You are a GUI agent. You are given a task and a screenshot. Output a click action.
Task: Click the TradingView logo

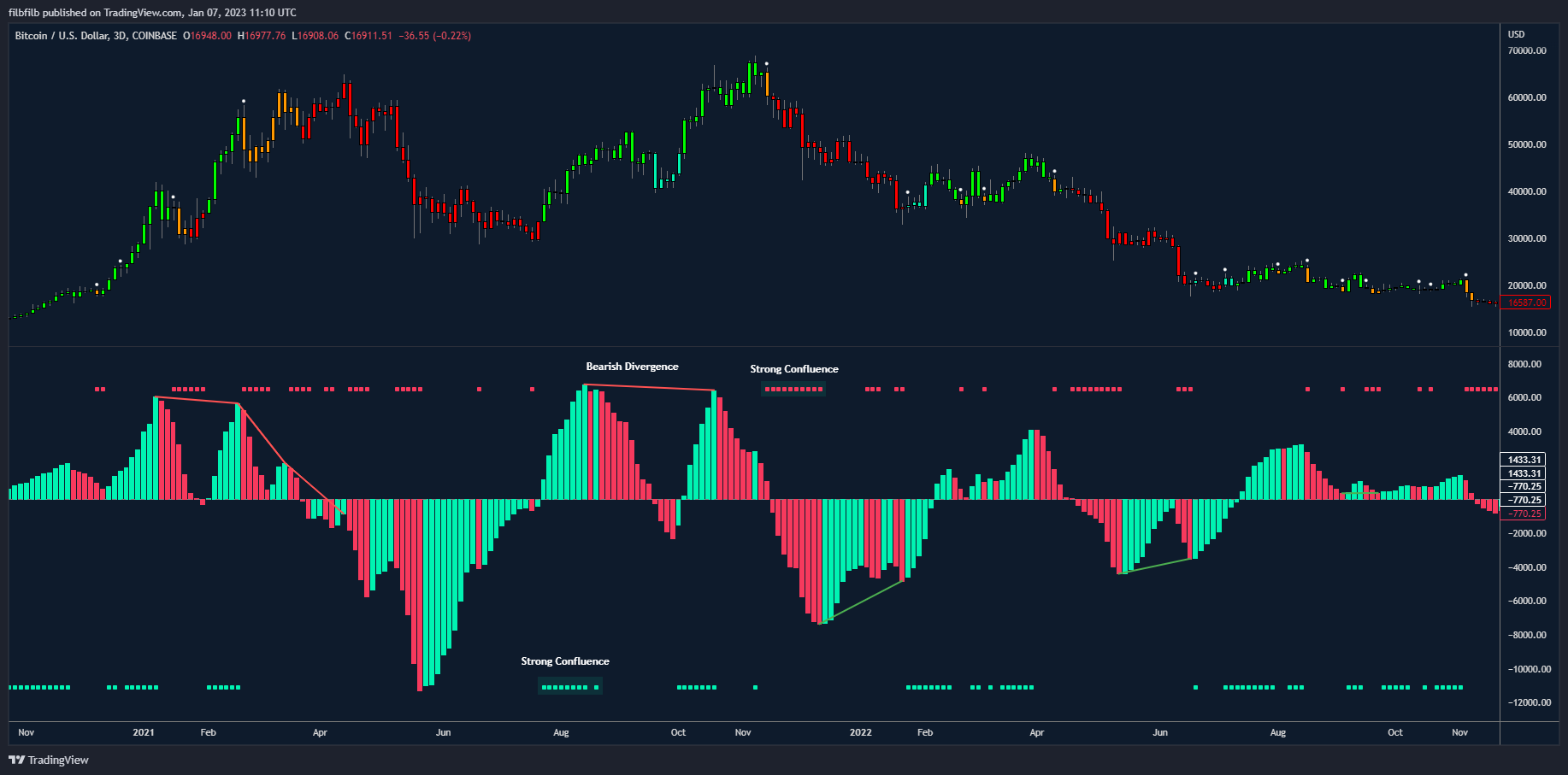49,760
